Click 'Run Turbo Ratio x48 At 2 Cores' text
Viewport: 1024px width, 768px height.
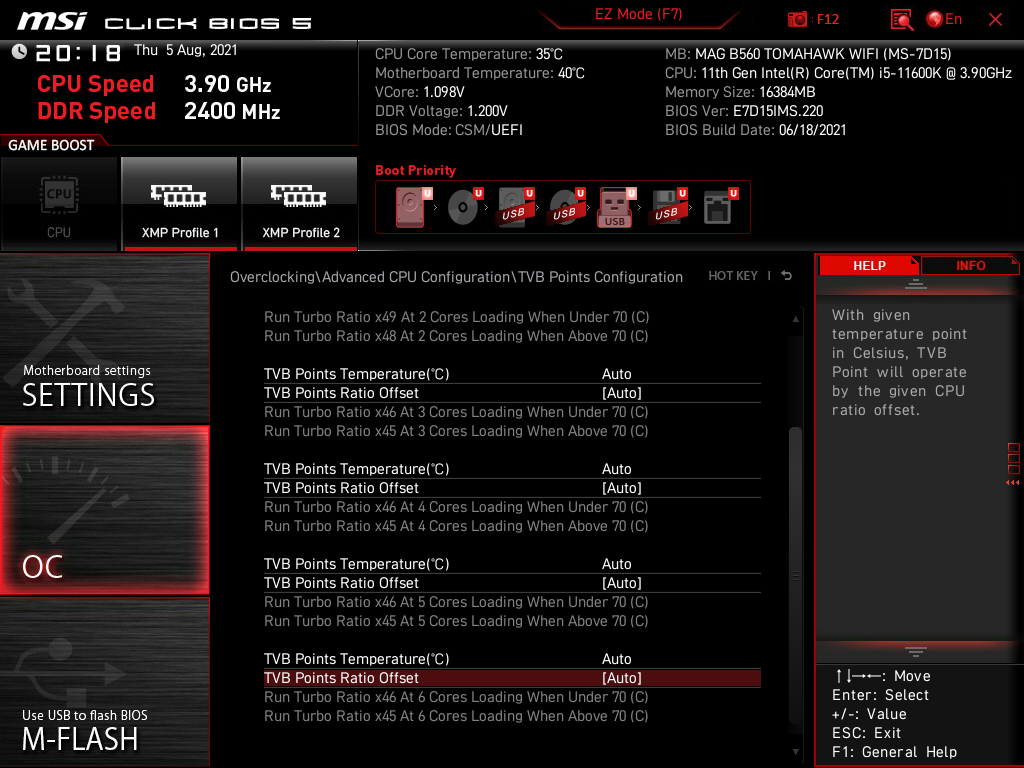456,336
